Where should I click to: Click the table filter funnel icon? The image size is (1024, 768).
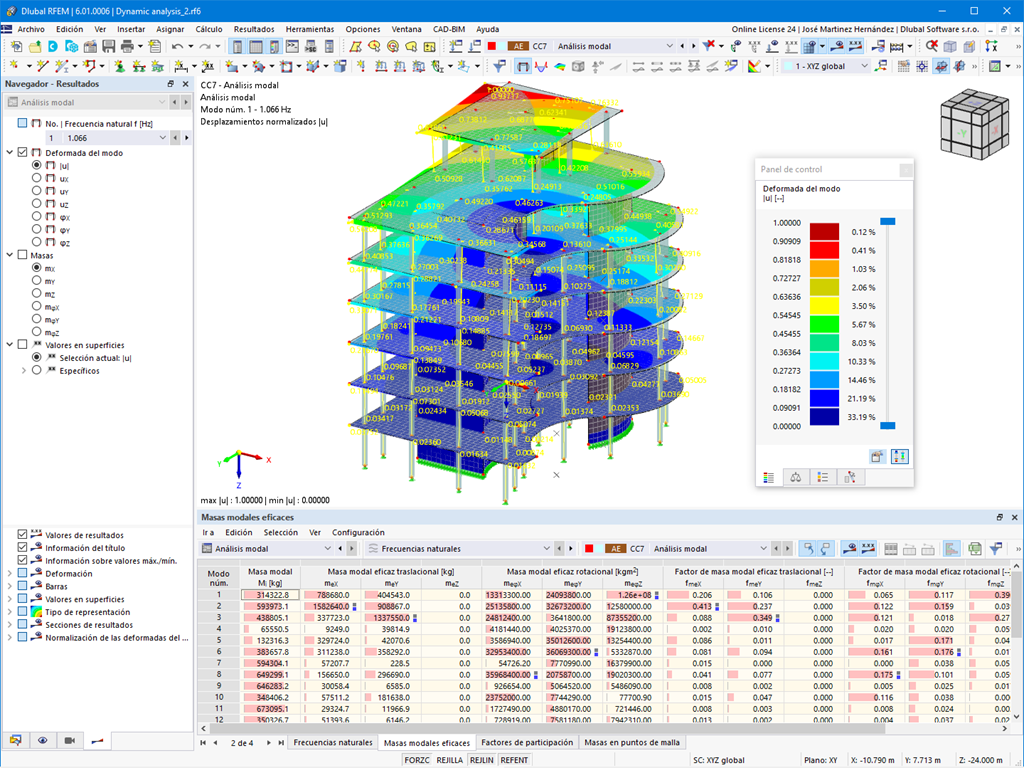pos(996,549)
